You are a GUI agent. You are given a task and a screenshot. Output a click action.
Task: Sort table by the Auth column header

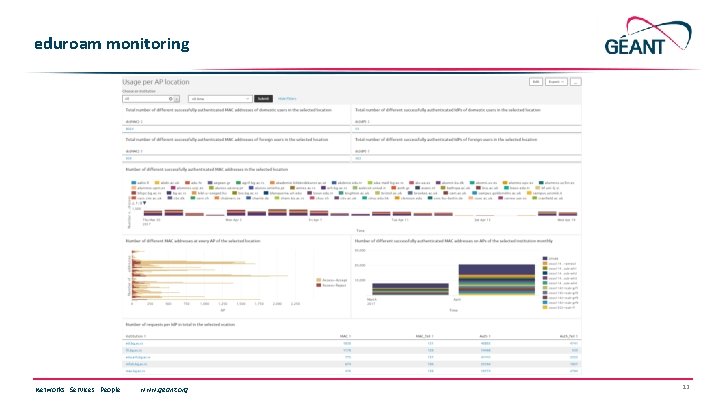485,336
